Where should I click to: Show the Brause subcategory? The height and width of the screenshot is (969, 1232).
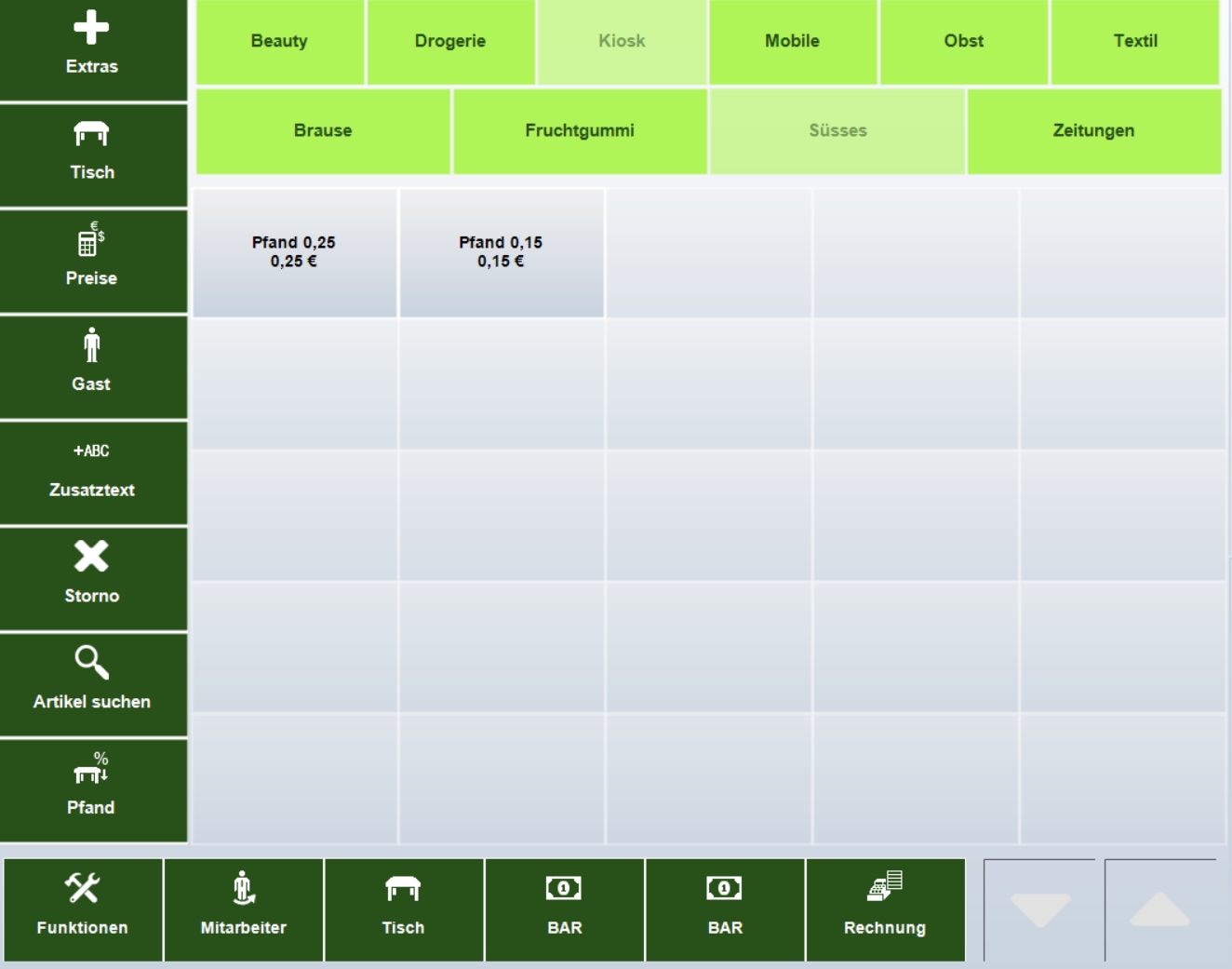[x=323, y=131]
